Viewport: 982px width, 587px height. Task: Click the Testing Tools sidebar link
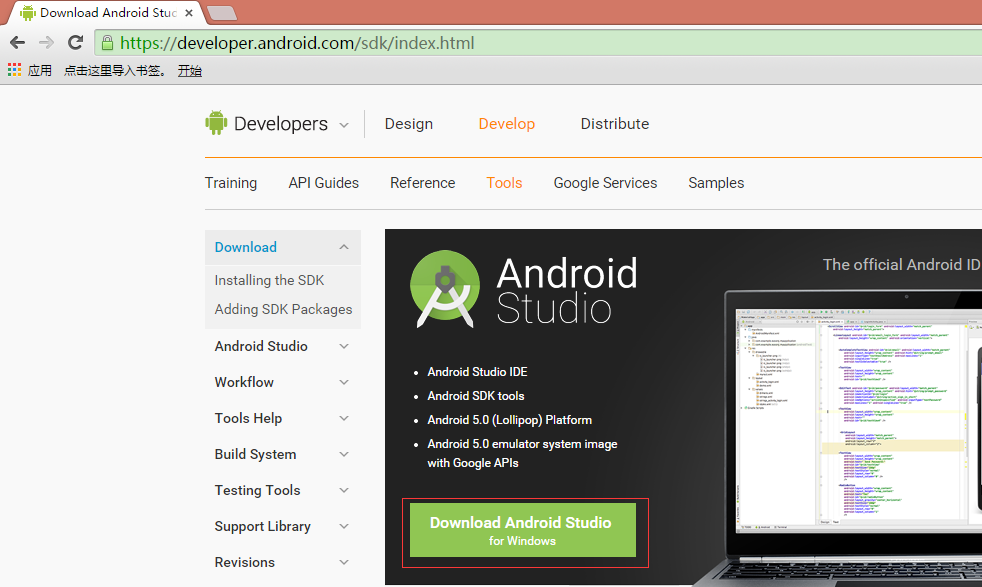[x=257, y=491]
